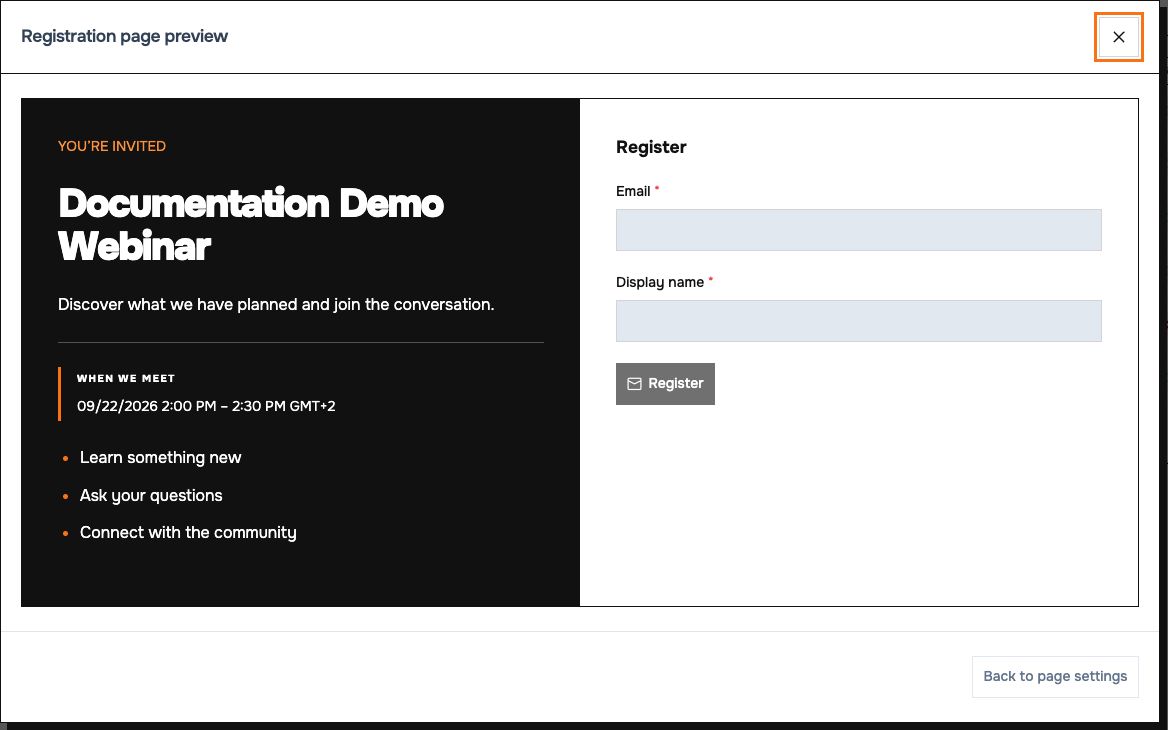This screenshot has height=730, width=1168.
Task: Focus the Display name input field
Action: pyautogui.click(x=858, y=321)
